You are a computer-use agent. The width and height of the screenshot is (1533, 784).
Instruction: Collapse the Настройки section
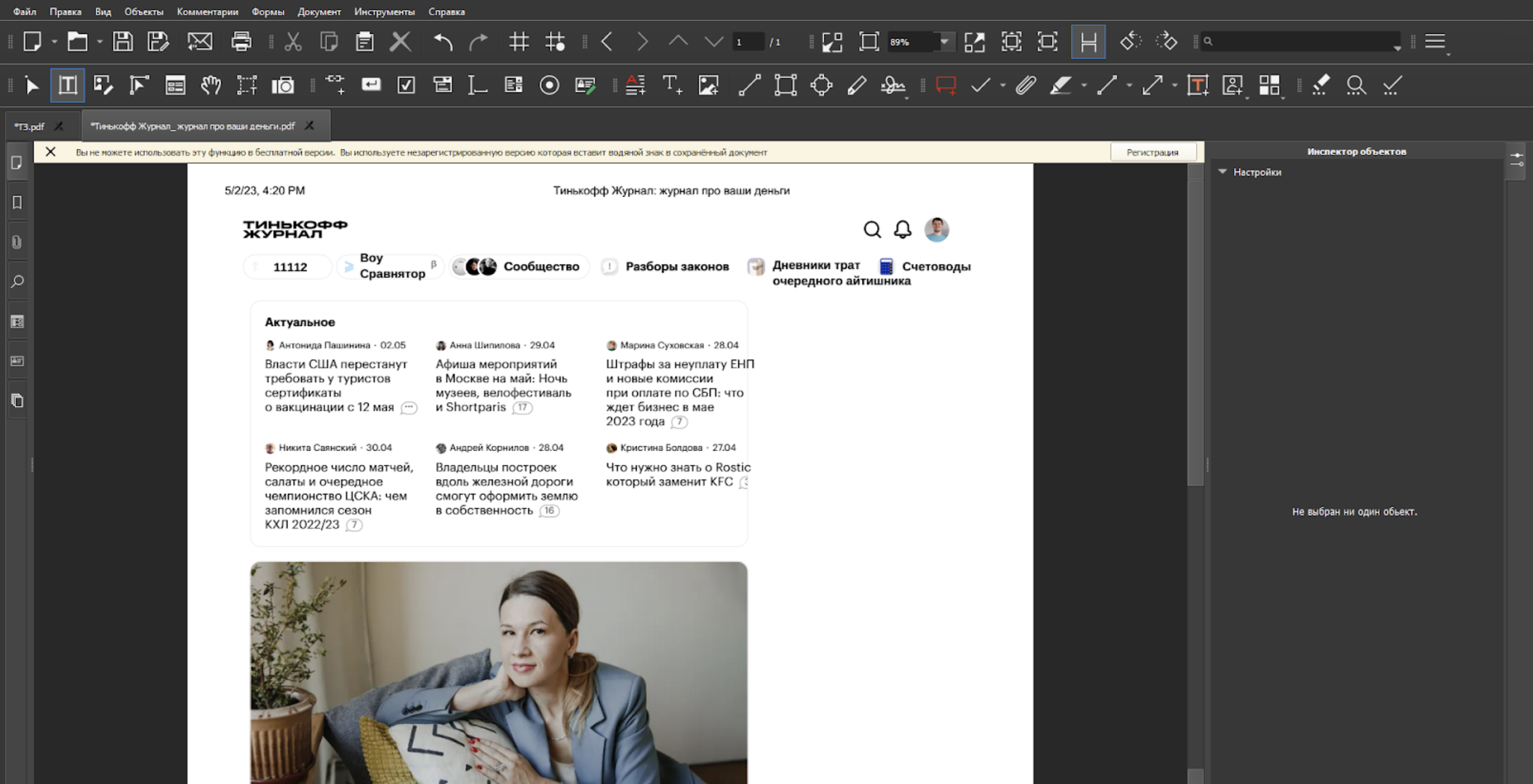point(1222,171)
